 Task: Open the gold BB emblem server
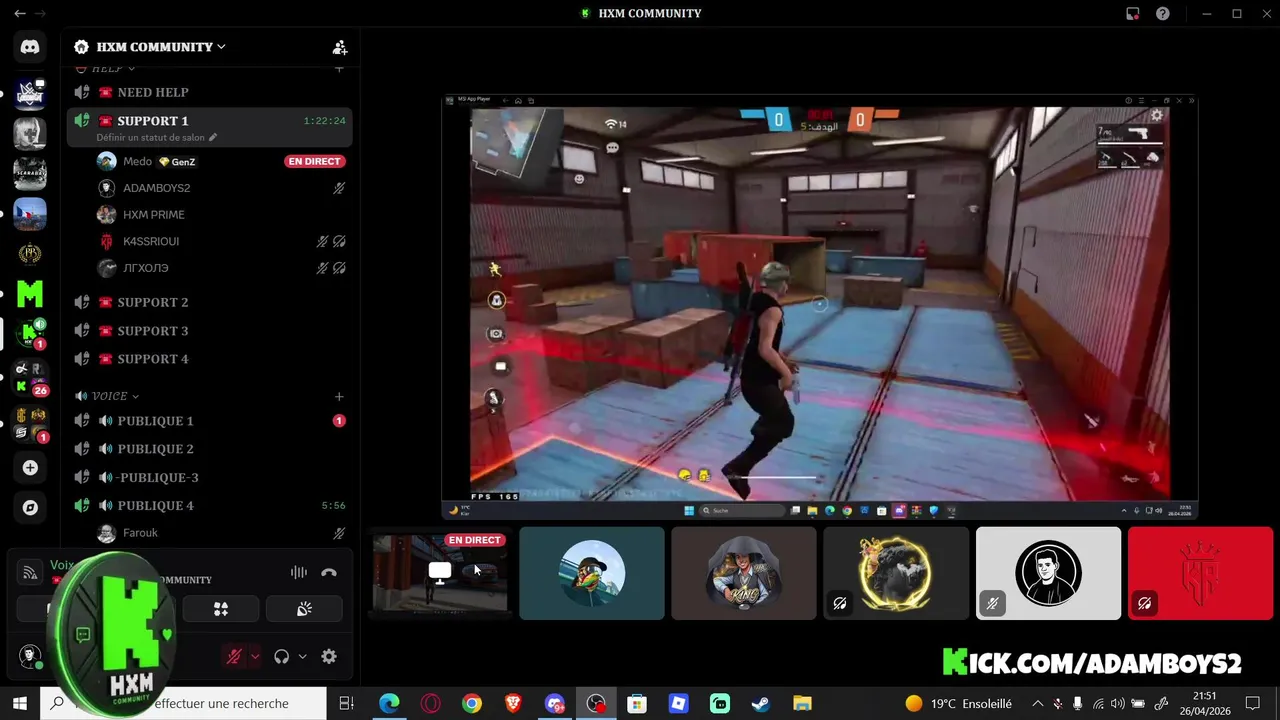(30, 254)
